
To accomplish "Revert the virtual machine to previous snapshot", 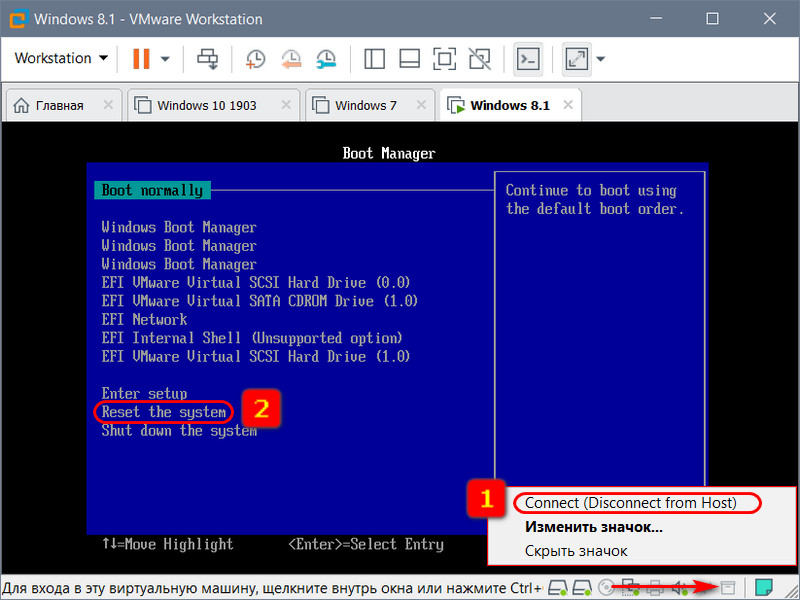I will tap(291, 59).
